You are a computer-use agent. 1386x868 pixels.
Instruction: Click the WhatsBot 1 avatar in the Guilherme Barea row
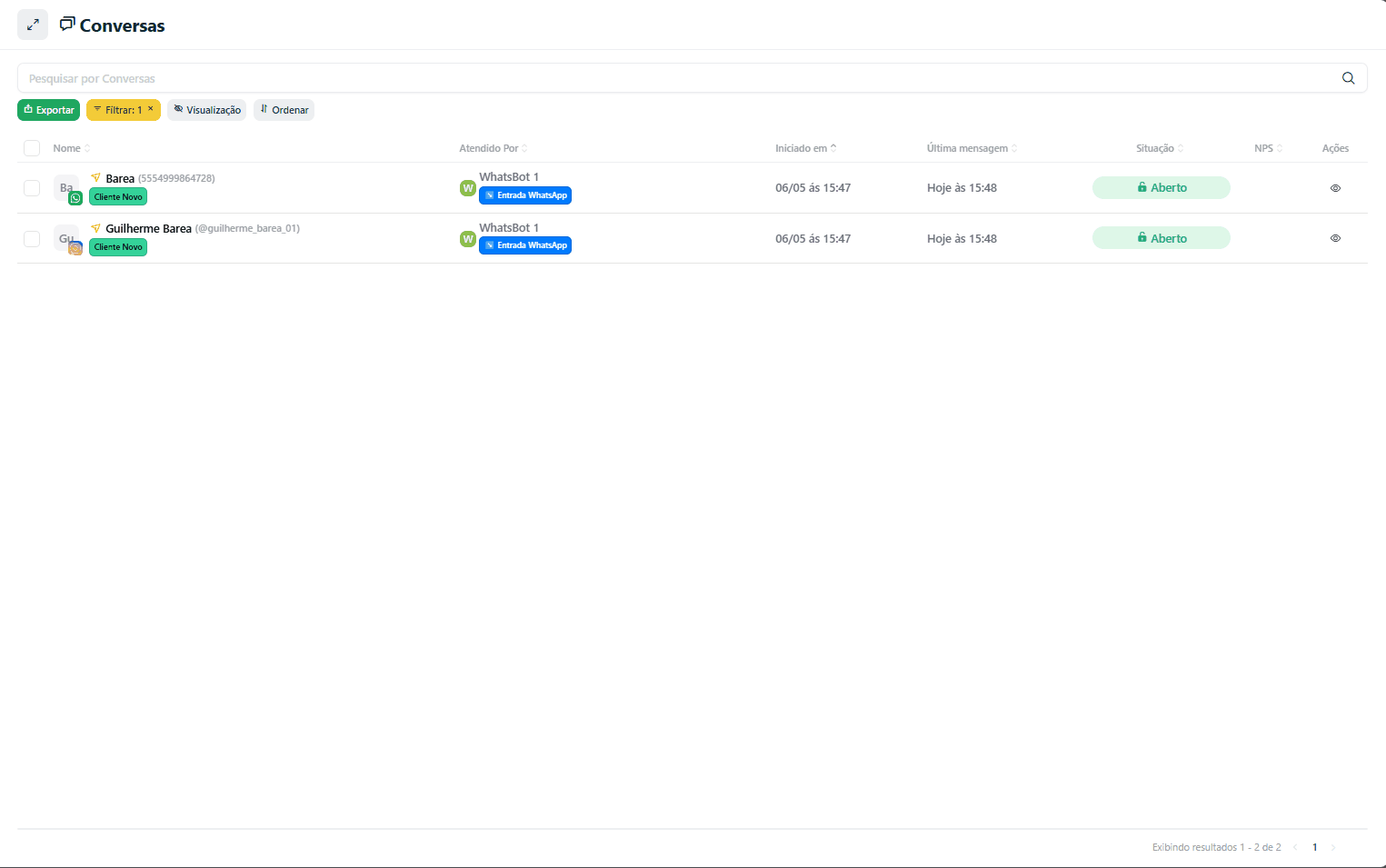coord(468,239)
